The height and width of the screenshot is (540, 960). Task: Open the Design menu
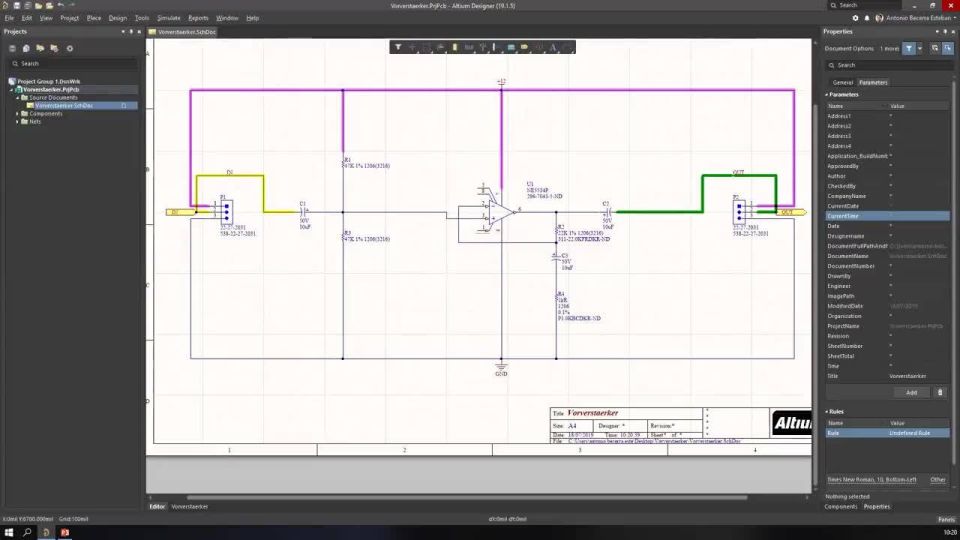coord(118,18)
